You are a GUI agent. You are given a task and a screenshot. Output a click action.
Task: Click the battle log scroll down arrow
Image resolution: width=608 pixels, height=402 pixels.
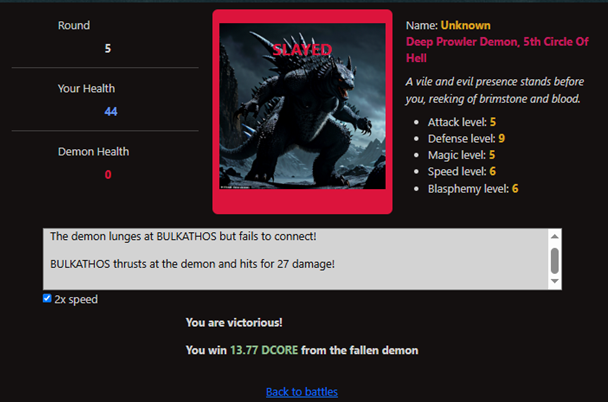coord(555,281)
